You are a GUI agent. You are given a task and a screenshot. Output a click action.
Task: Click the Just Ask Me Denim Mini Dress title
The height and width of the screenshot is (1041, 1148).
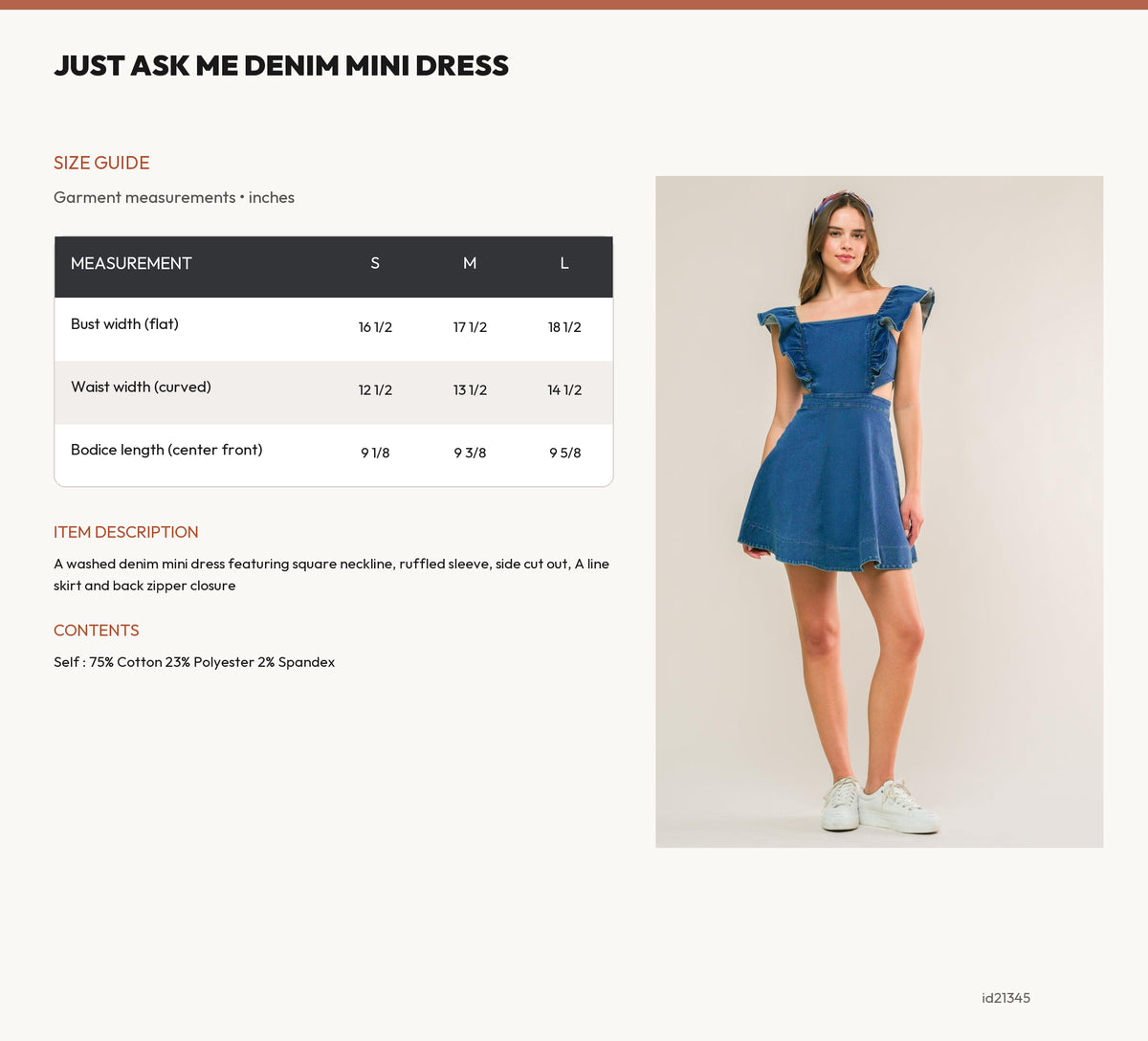pos(281,65)
